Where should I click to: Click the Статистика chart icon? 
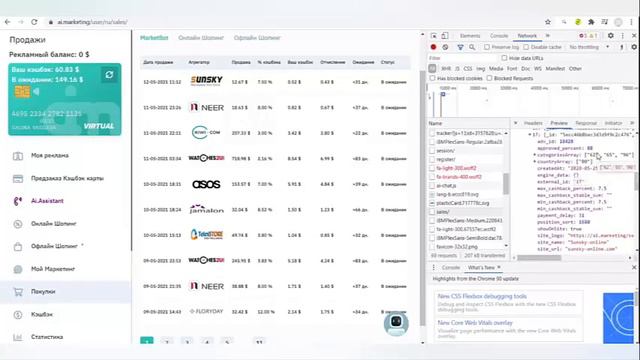tap(18, 337)
